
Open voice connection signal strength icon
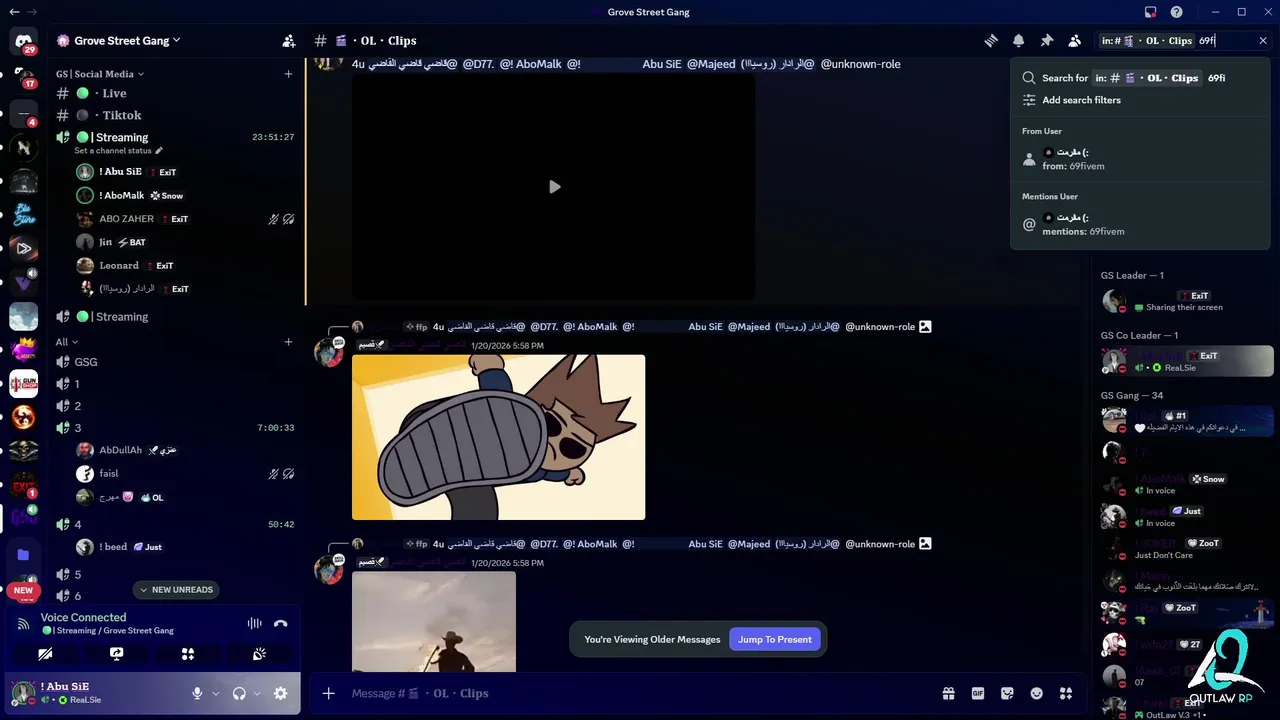click(x=23, y=624)
